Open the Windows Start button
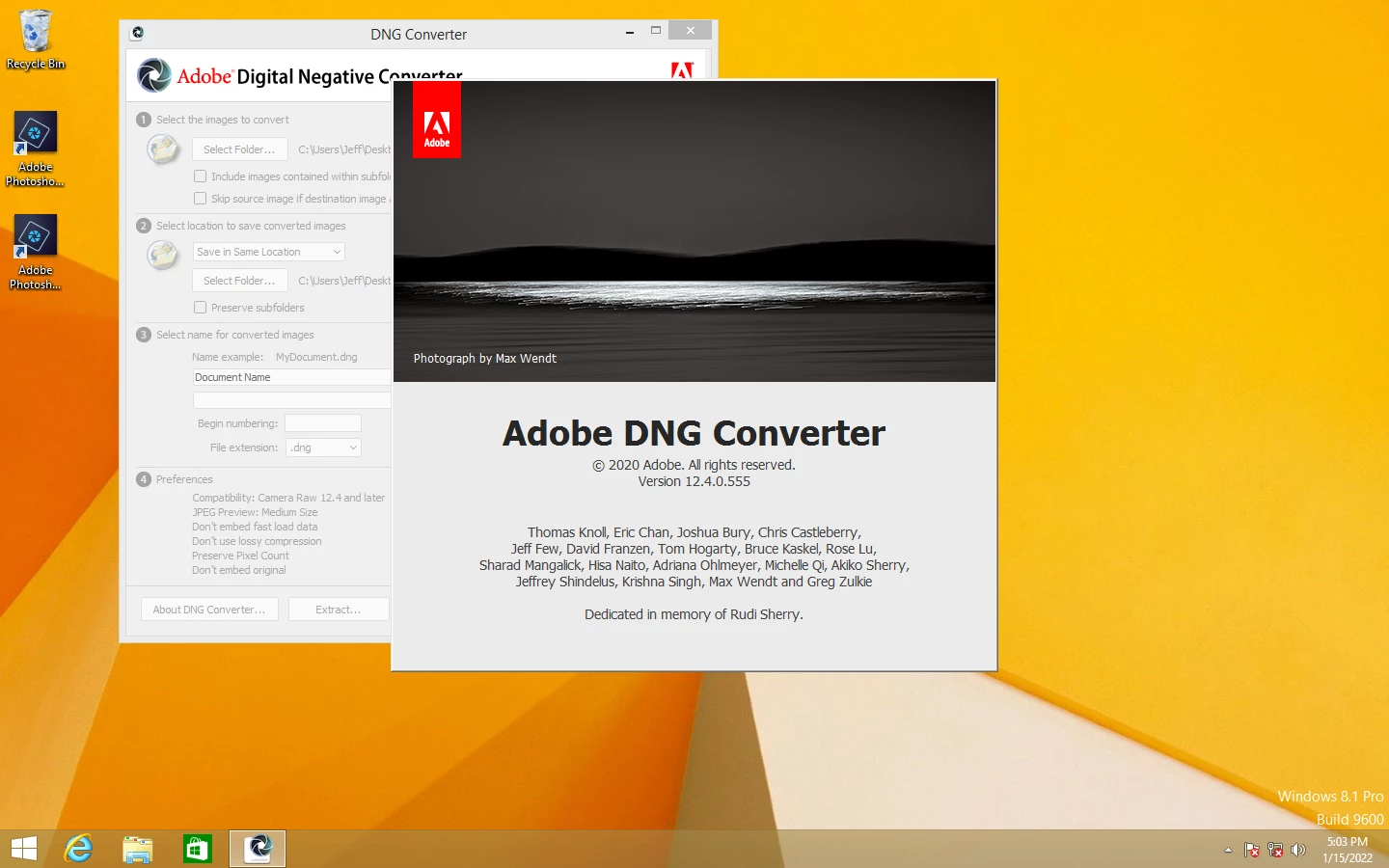1389x868 pixels. (x=24, y=849)
